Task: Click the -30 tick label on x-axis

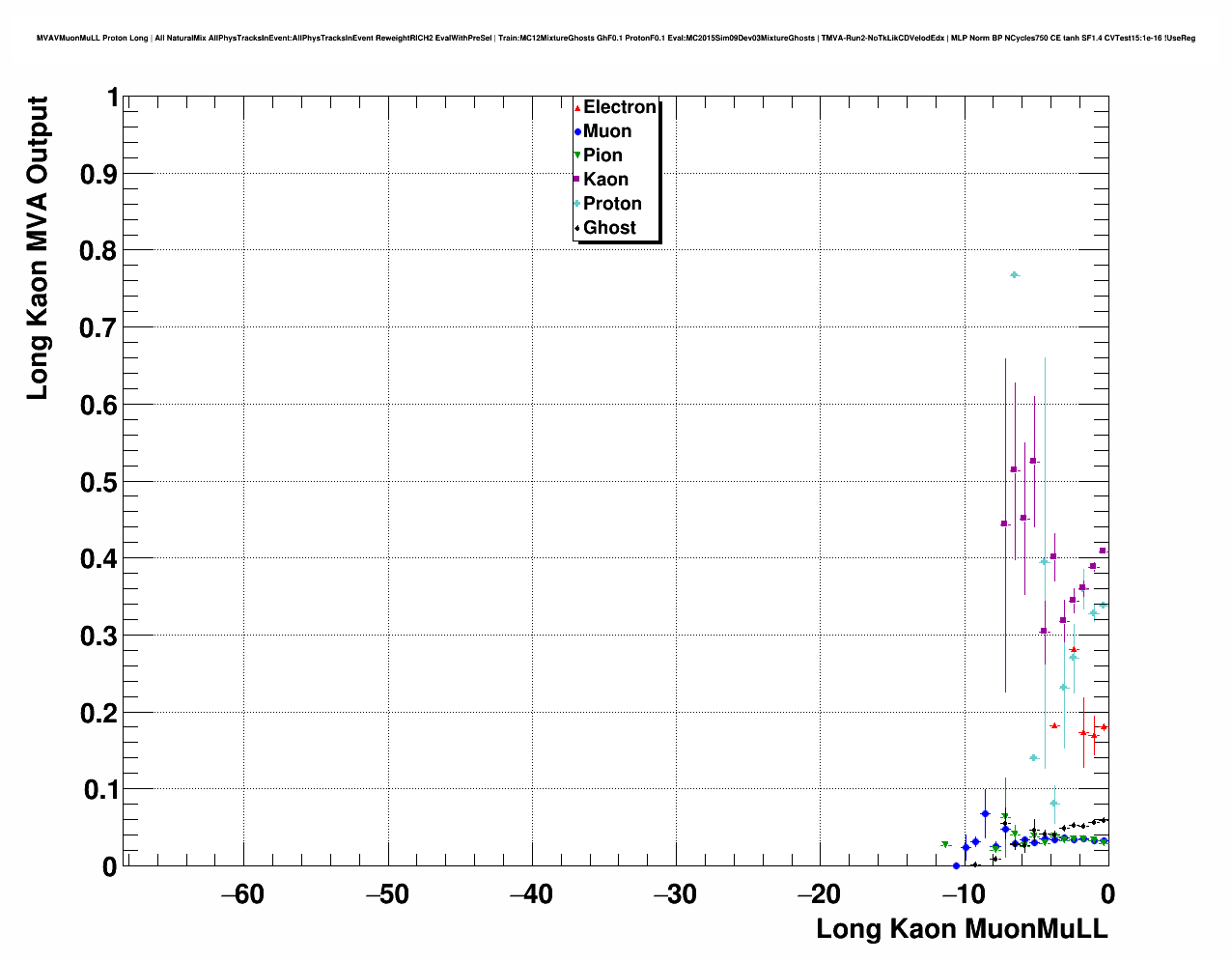Action: point(675,894)
